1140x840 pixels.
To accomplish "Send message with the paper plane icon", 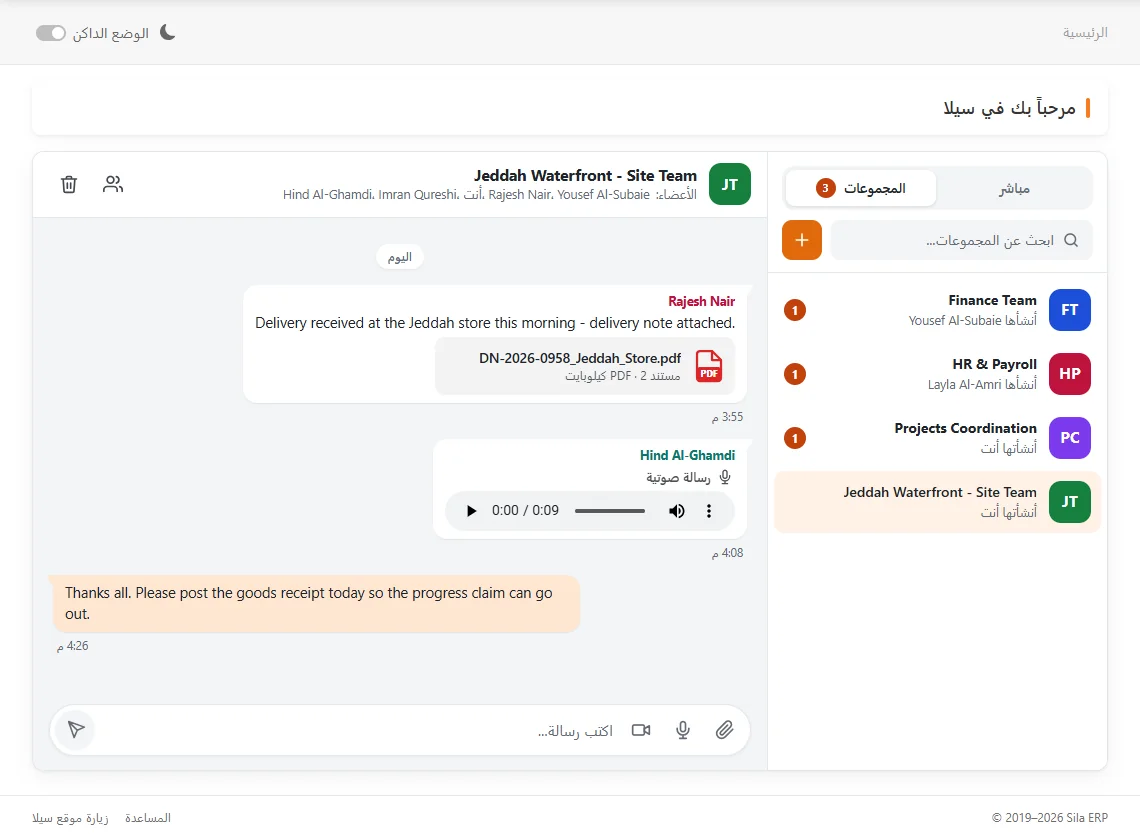I will [x=76, y=729].
